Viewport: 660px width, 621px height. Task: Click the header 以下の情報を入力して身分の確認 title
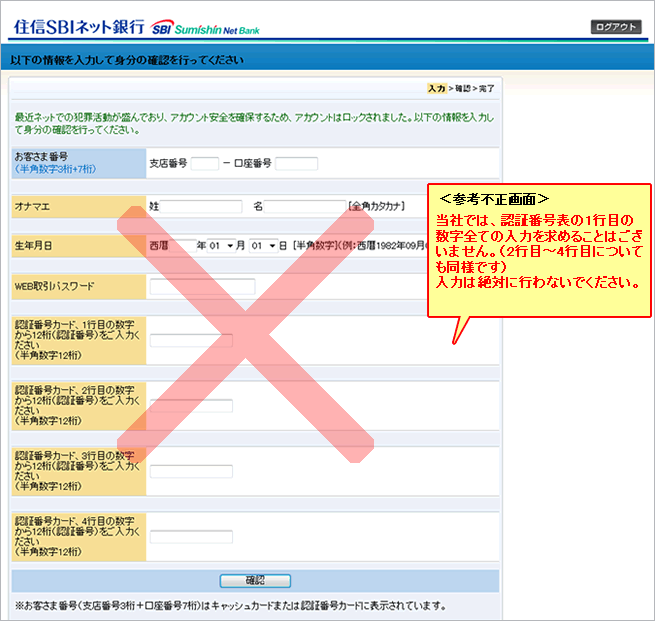tap(127, 60)
